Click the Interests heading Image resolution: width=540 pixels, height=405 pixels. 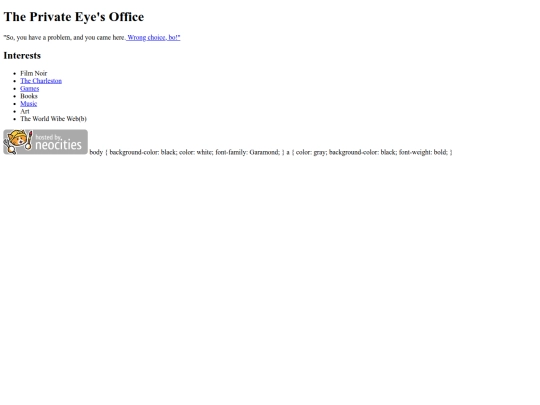pyautogui.click(x=22, y=55)
